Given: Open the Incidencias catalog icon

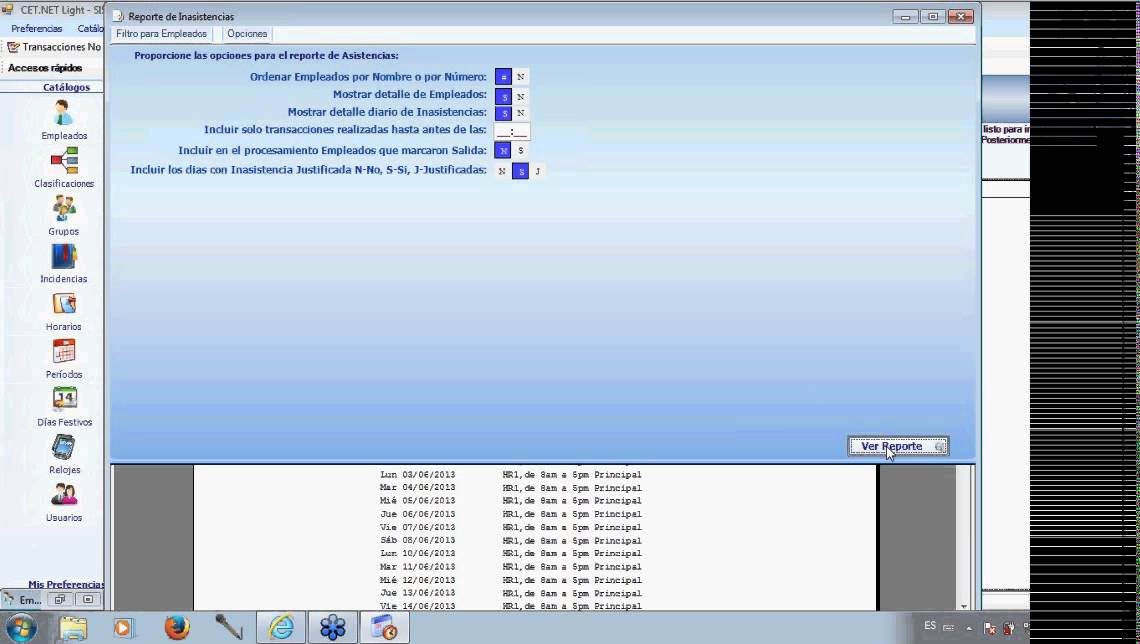Looking at the screenshot, I should [x=64, y=257].
